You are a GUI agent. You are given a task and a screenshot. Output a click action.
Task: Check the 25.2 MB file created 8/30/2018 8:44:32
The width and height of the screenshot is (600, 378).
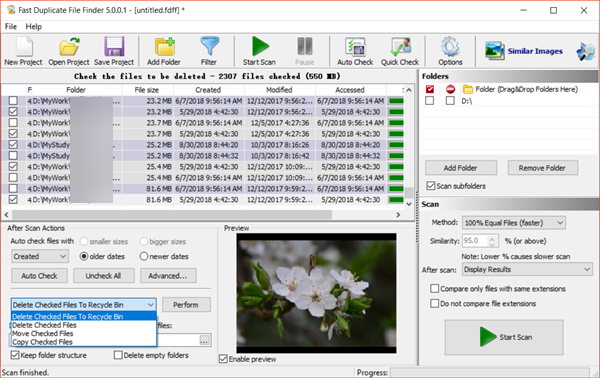pos(13,156)
